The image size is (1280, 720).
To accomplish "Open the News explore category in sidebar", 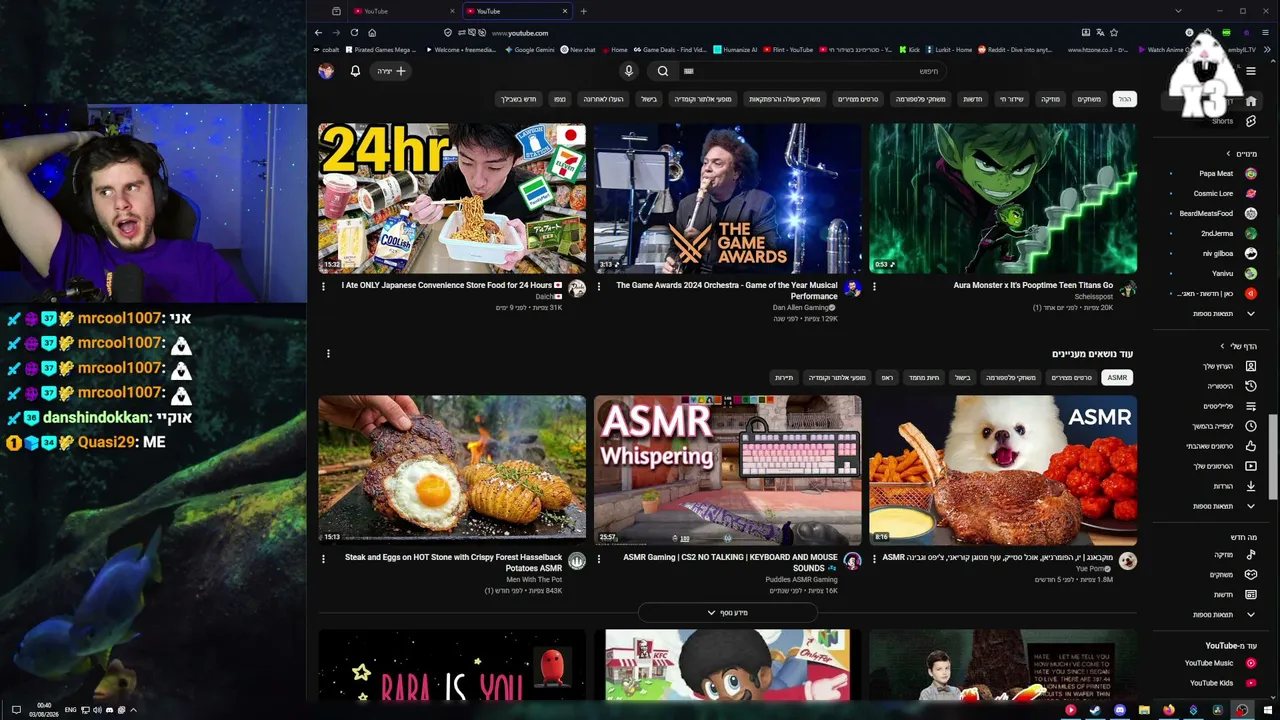I will pyautogui.click(x=1235, y=594).
